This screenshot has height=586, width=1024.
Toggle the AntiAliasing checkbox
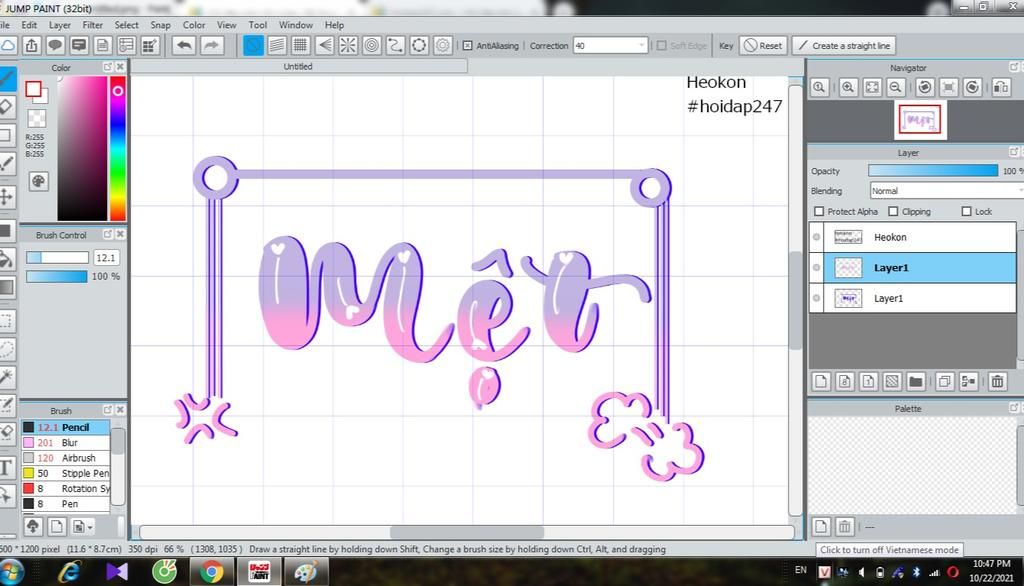coord(468,46)
